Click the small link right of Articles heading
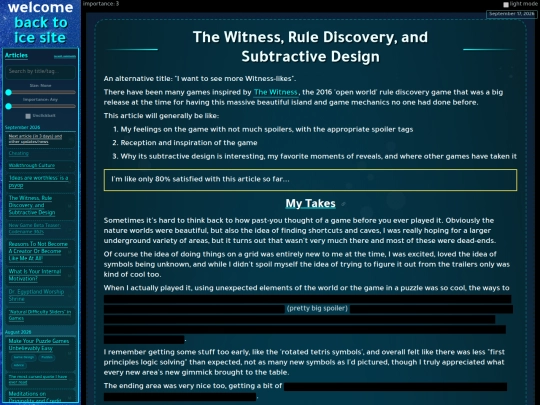This screenshot has height=405, width=540. point(65,56)
